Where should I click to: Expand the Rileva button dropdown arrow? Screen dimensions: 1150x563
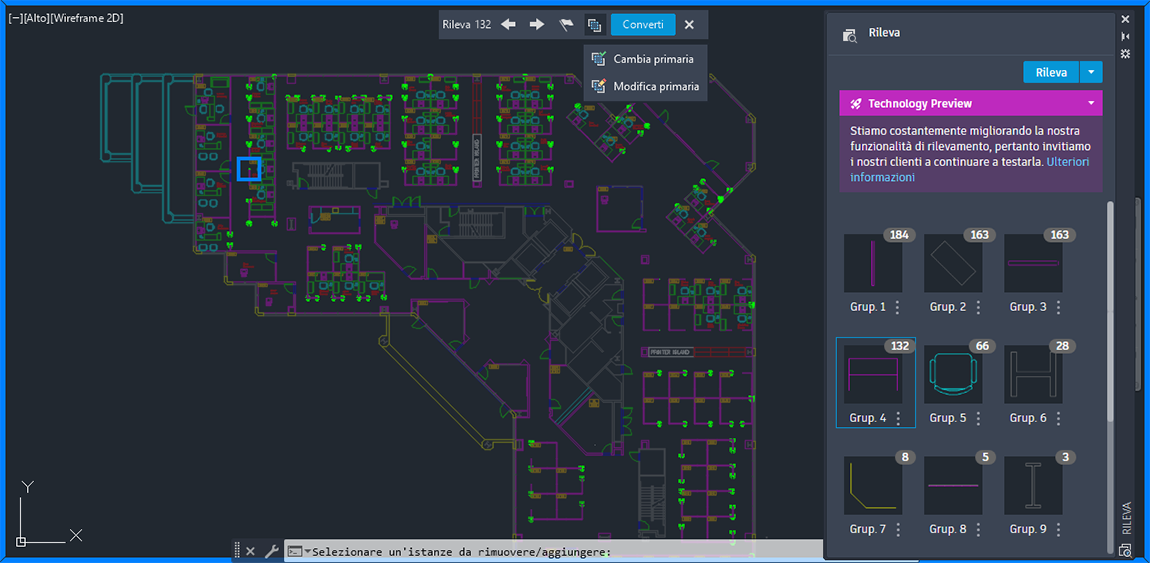click(1091, 72)
